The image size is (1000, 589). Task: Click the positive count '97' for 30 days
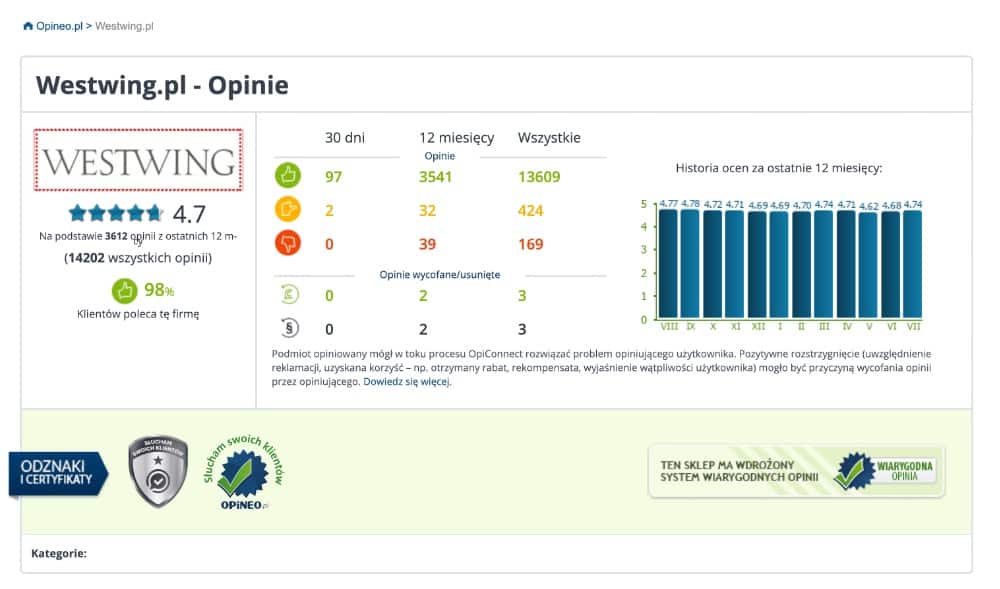pyautogui.click(x=334, y=177)
